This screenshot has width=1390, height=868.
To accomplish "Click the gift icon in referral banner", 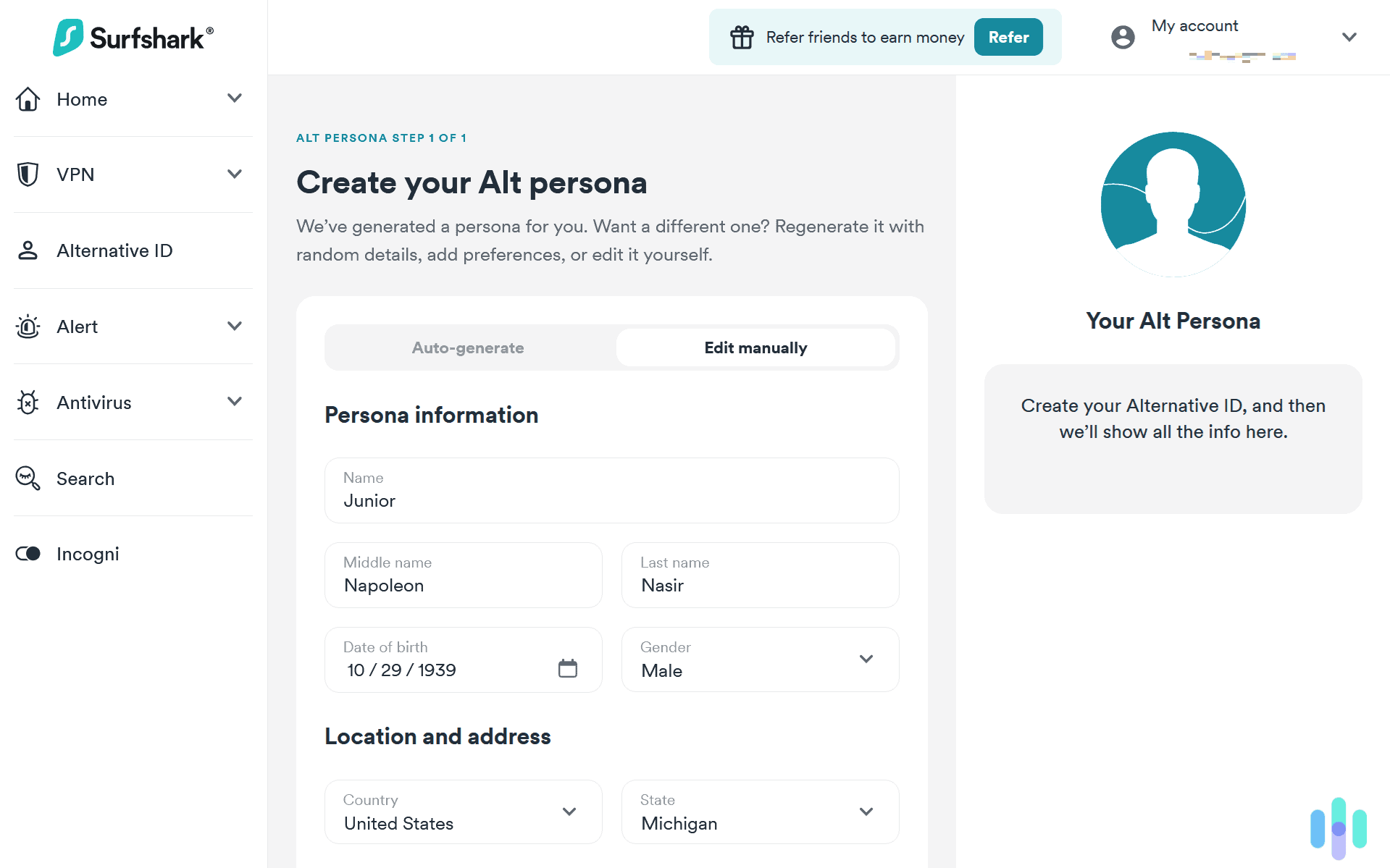I will [742, 37].
